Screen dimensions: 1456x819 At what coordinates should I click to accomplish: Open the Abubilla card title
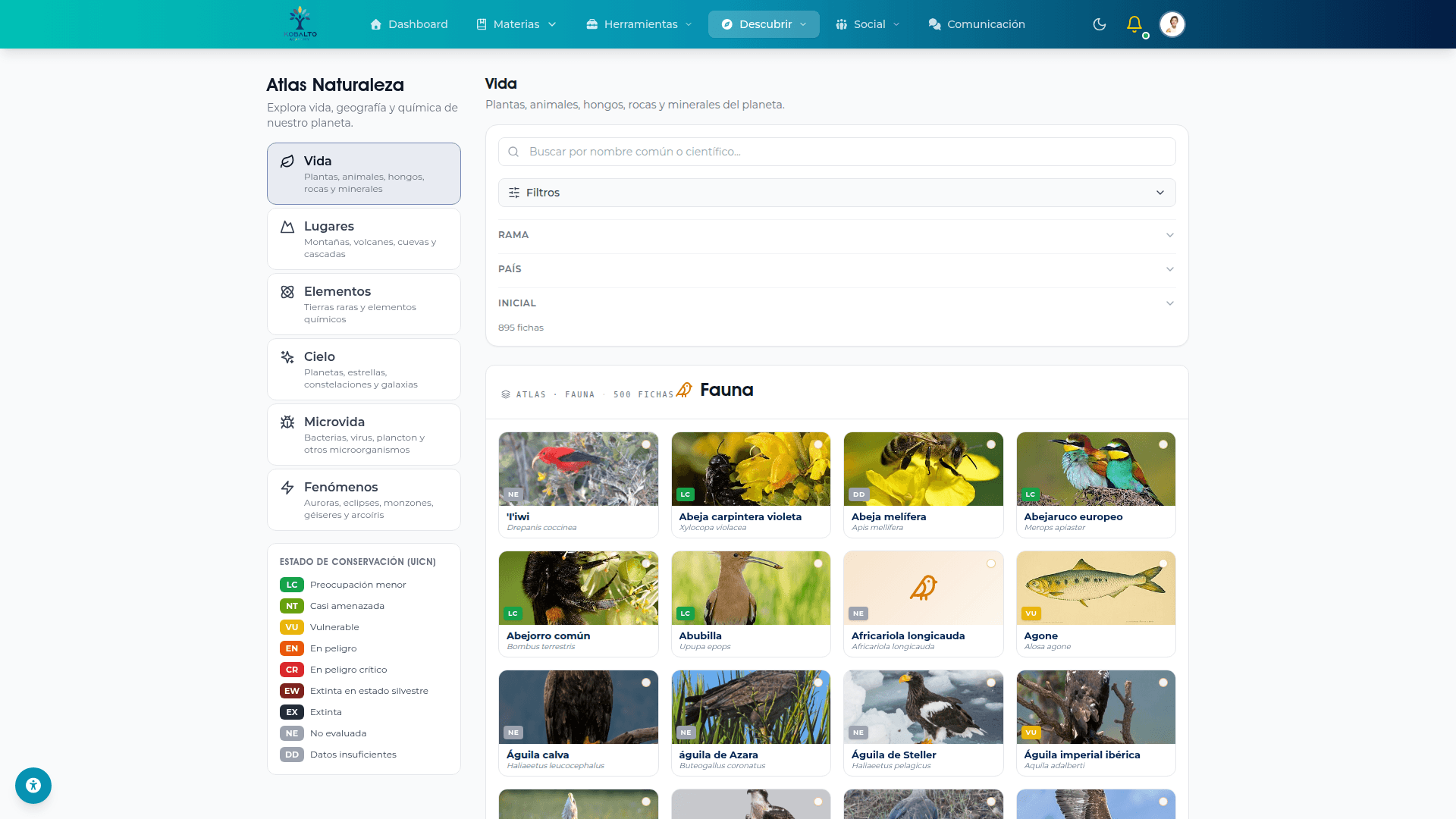click(x=700, y=636)
